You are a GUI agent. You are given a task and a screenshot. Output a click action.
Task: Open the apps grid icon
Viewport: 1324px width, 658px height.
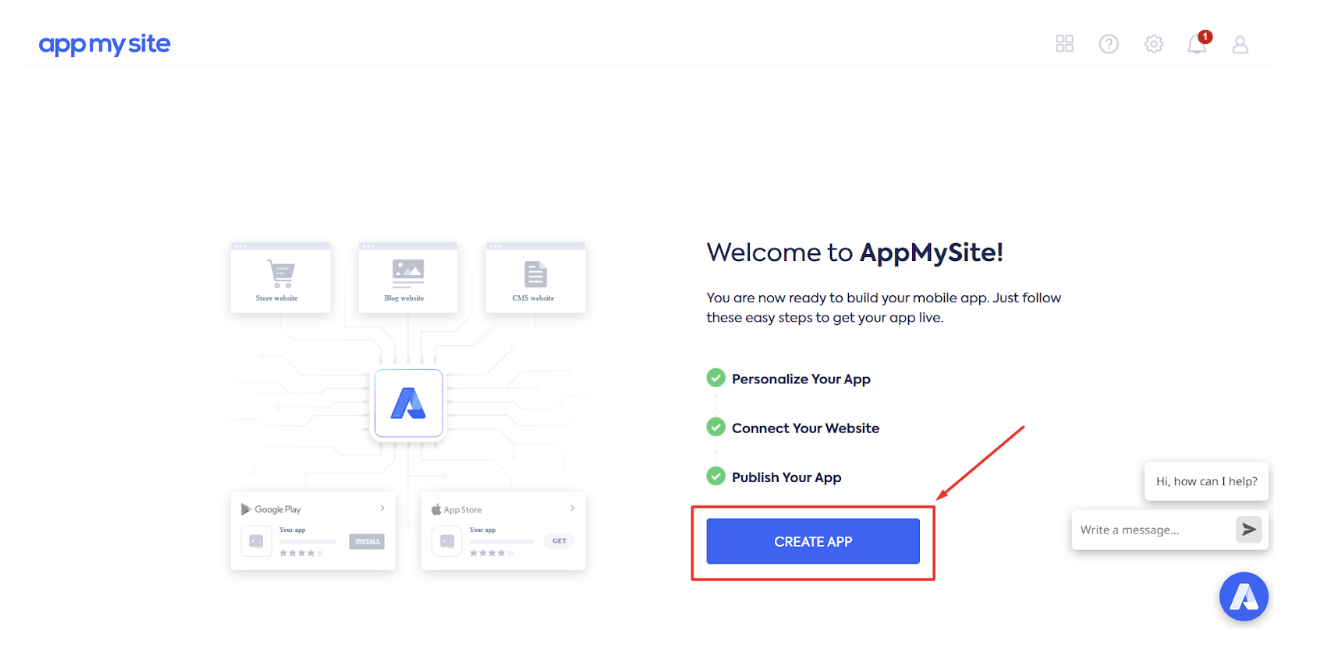[x=1064, y=44]
